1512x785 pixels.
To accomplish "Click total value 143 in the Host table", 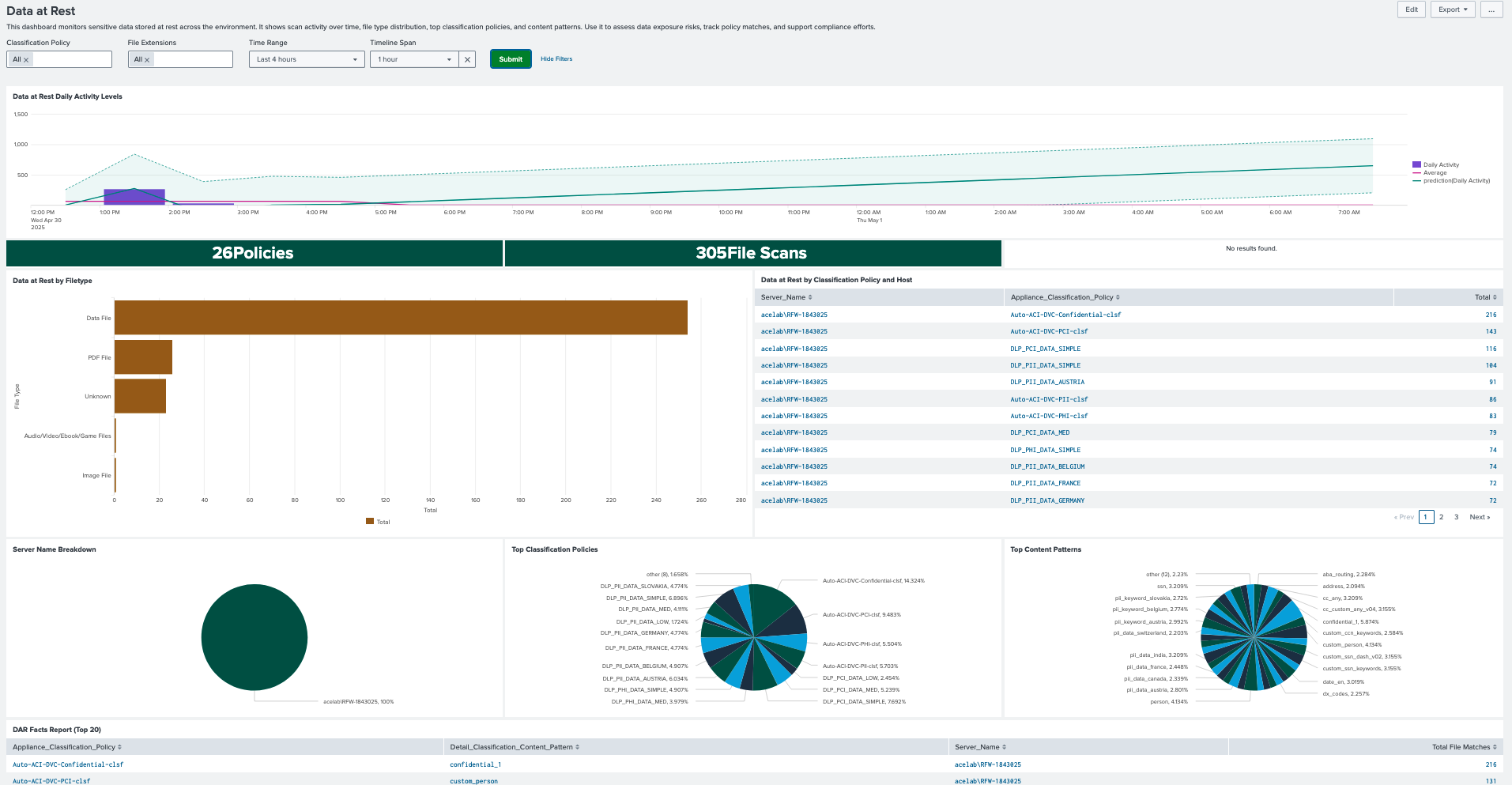I will (x=1491, y=331).
